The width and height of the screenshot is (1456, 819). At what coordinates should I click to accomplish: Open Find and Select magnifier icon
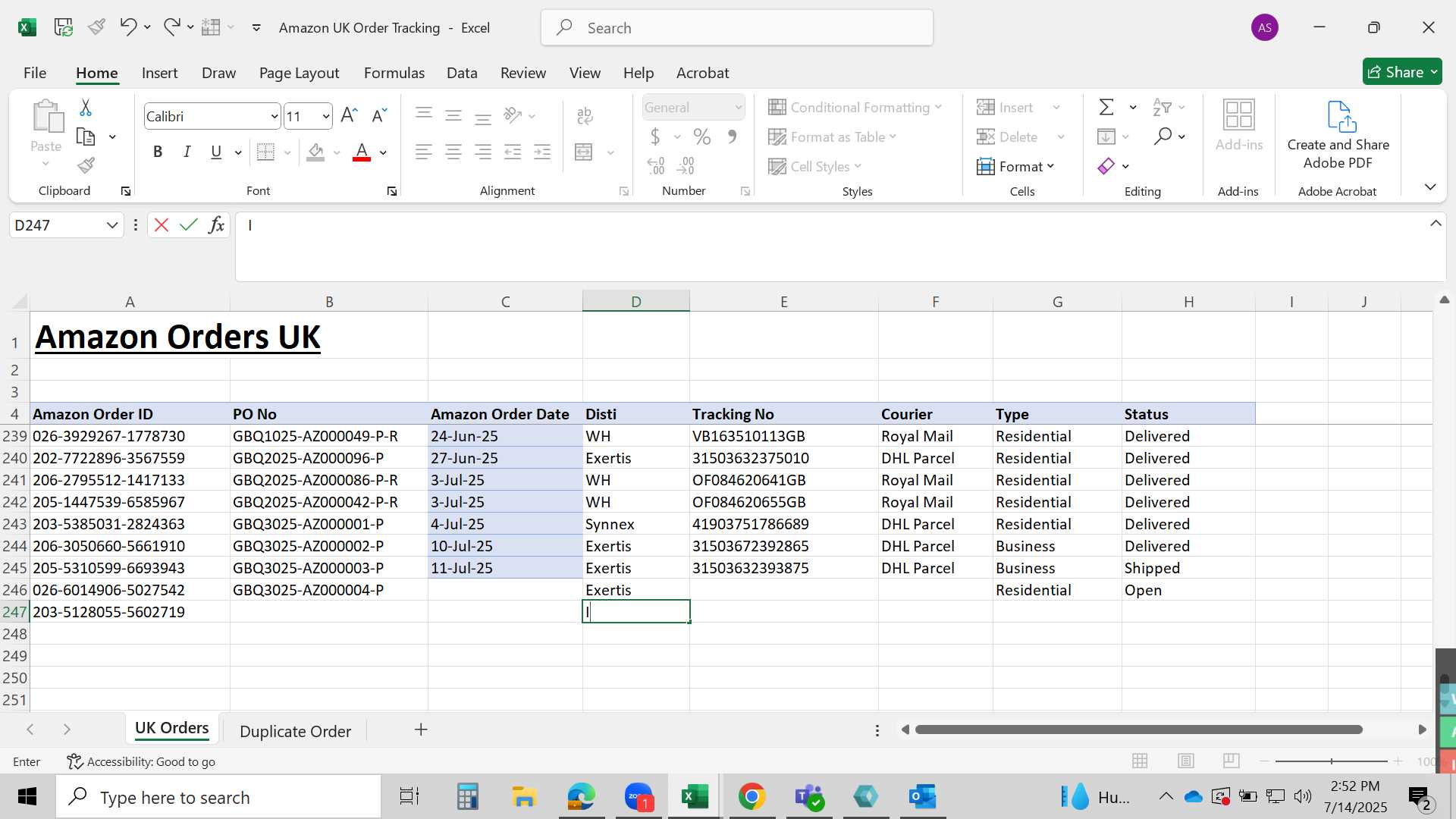tap(1163, 136)
